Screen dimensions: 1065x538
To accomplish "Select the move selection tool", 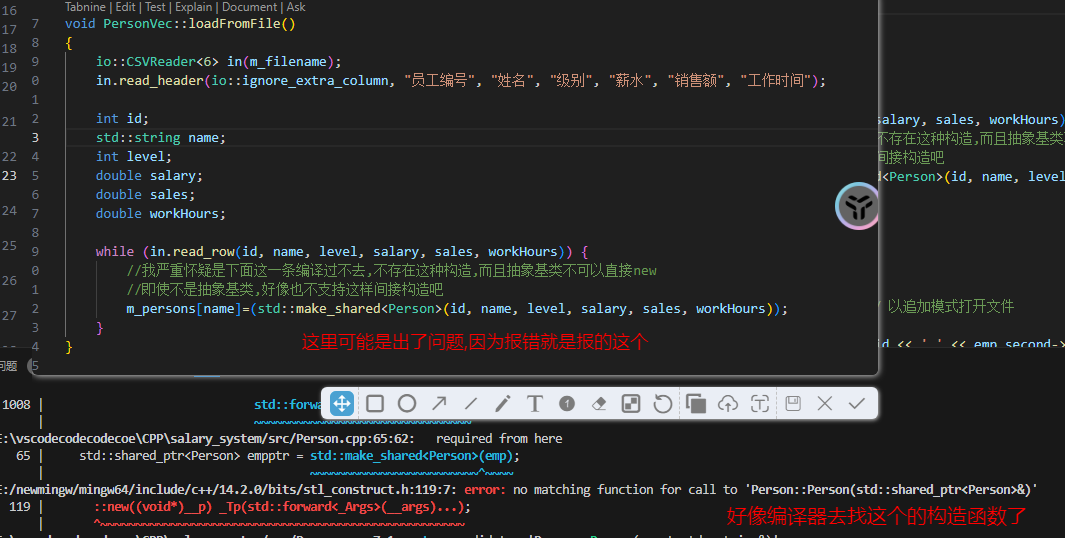I will click(342, 404).
